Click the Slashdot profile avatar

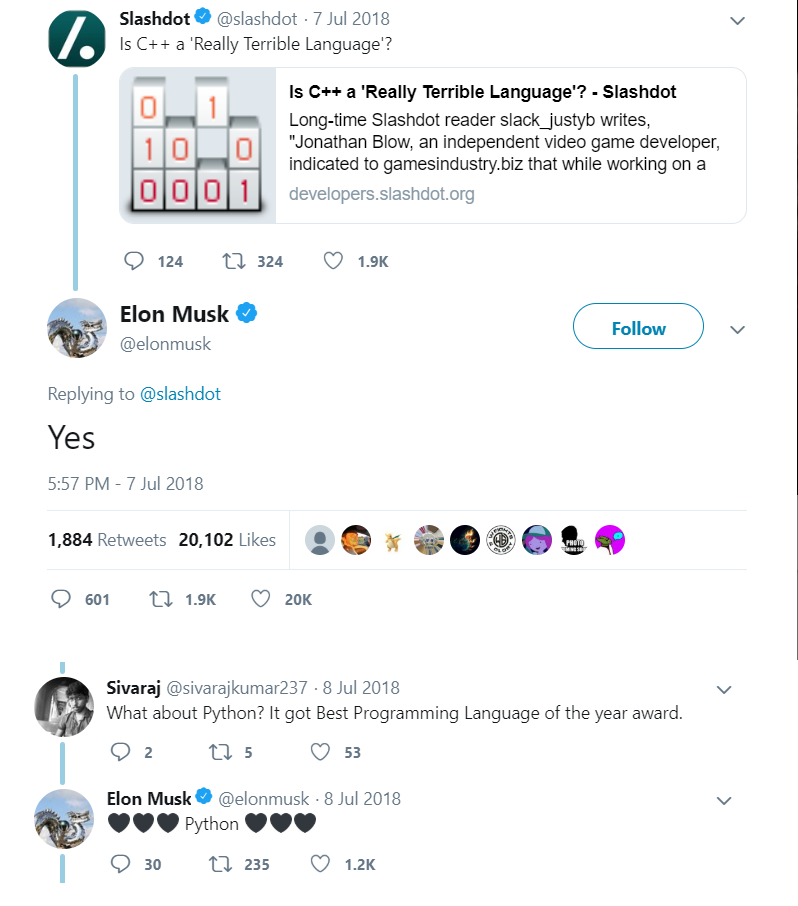tap(77, 36)
